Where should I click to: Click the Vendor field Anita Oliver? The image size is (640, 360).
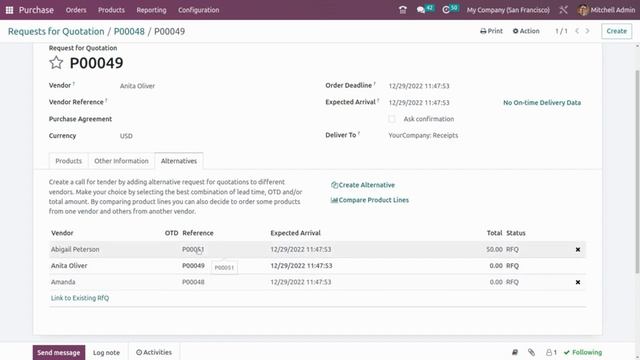click(x=137, y=86)
